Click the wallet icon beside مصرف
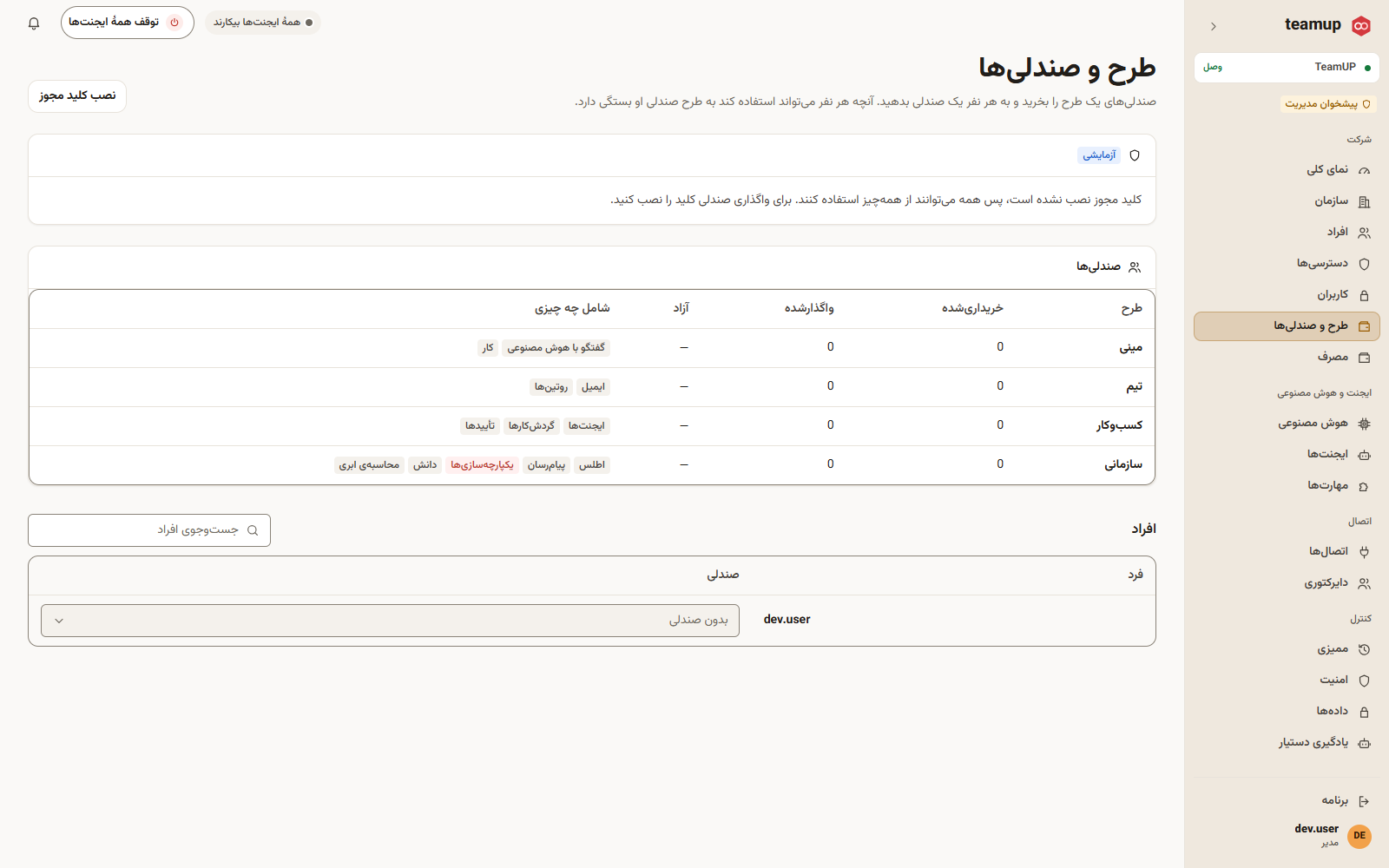This screenshot has width=1389, height=868. [1364, 358]
